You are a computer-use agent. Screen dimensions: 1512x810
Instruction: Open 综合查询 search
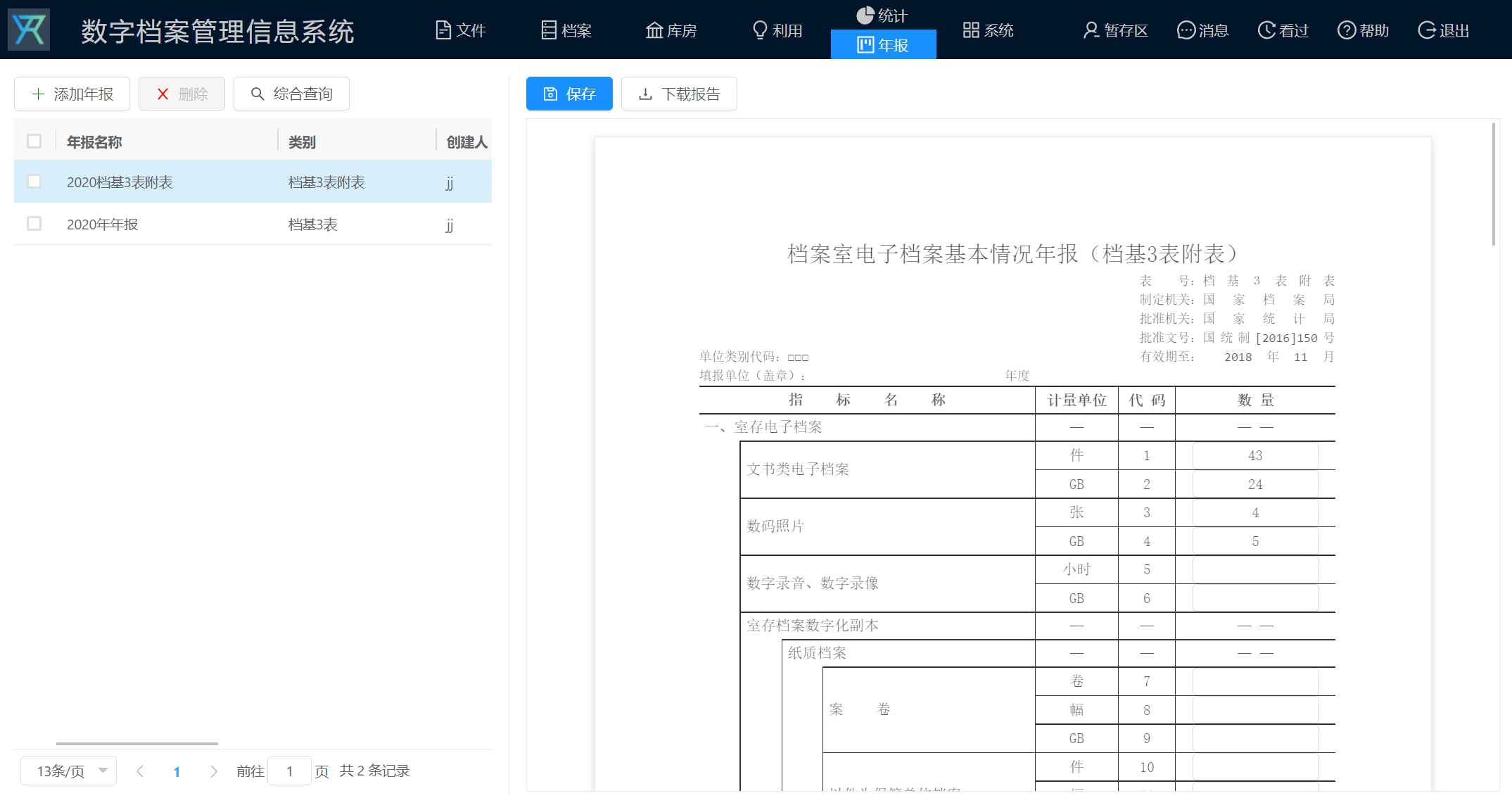291,94
